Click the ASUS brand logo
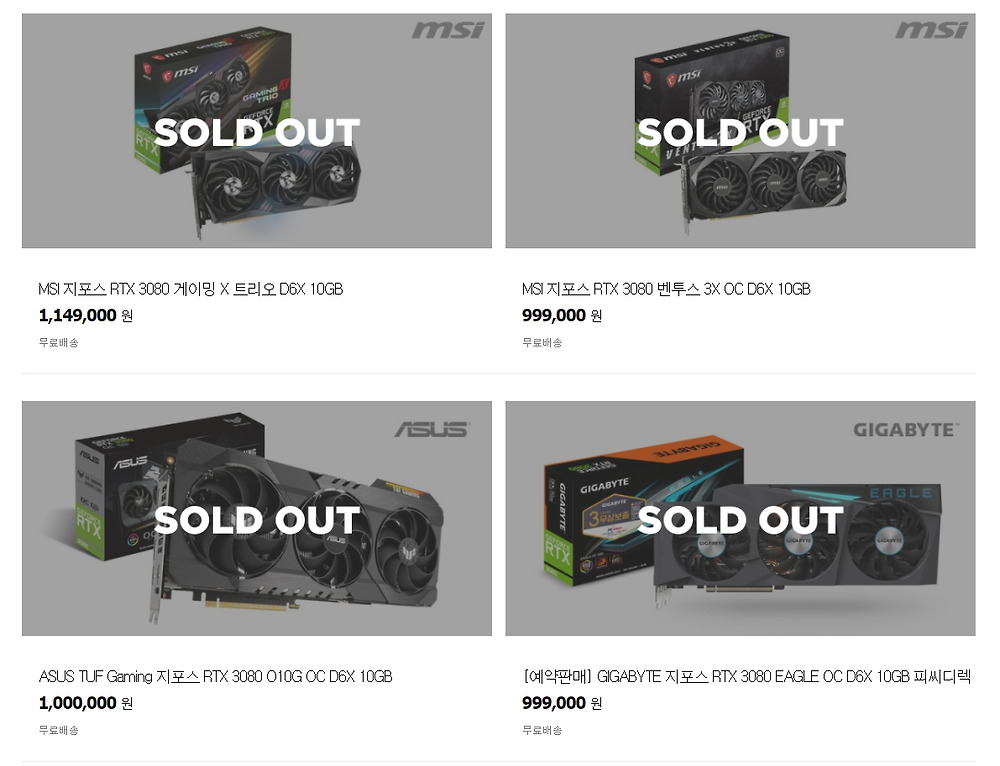1000x766 pixels. coord(431,429)
